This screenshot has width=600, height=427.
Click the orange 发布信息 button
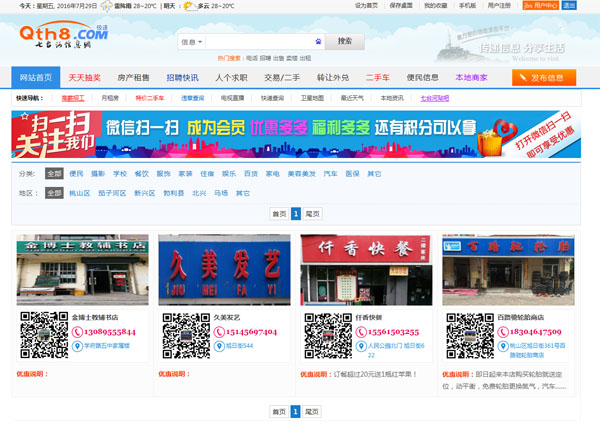point(545,77)
